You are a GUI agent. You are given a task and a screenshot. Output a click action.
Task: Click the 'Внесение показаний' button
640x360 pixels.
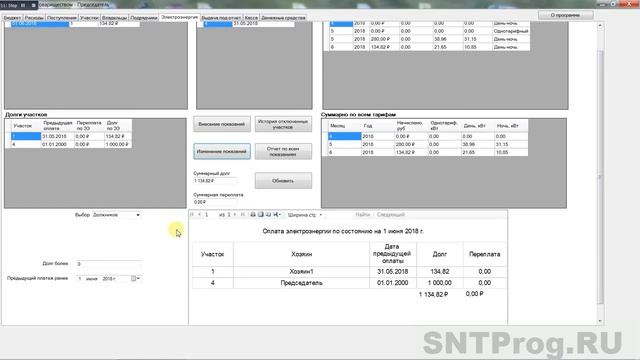pos(222,124)
